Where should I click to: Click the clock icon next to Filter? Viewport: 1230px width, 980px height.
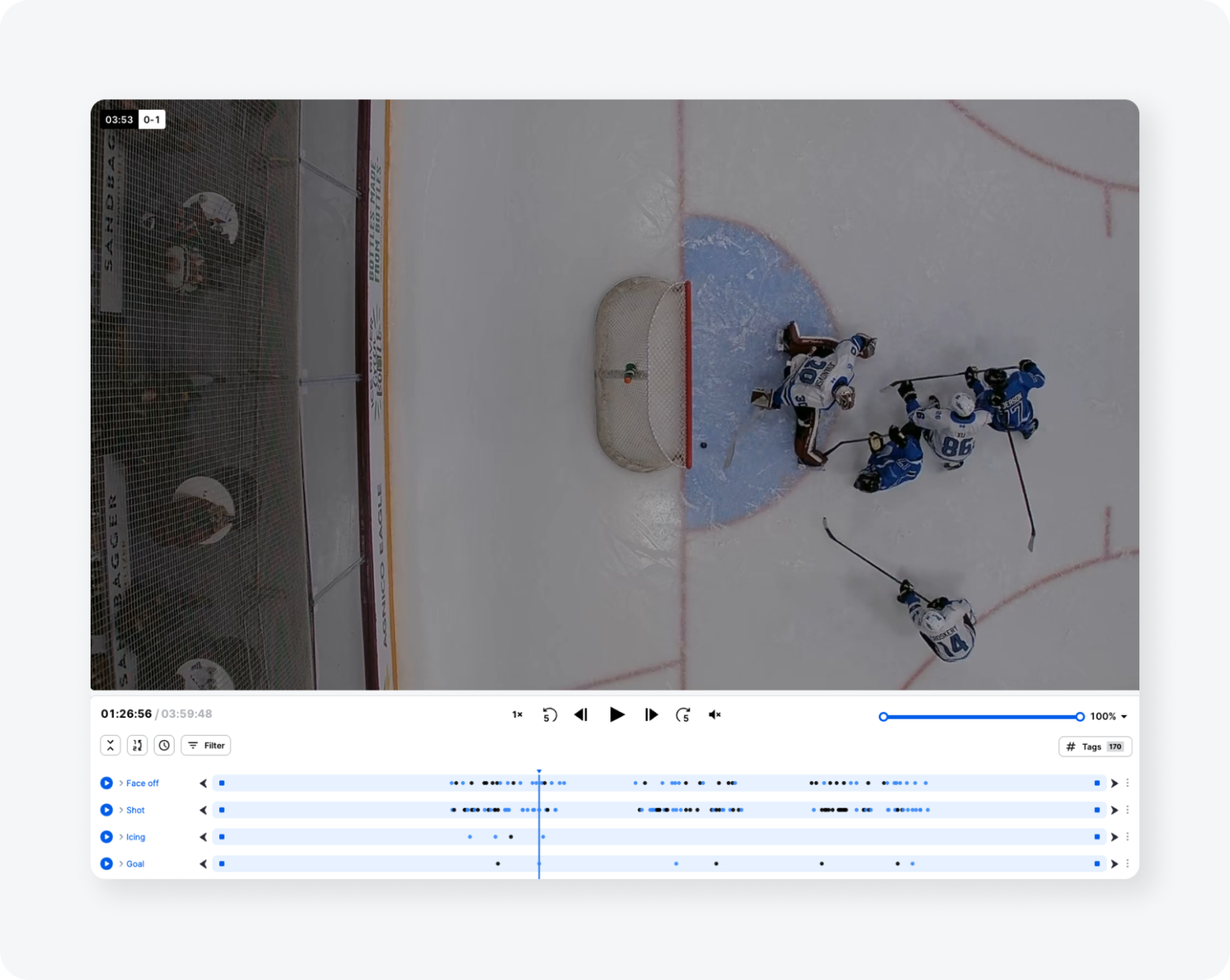pyautogui.click(x=164, y=746)
